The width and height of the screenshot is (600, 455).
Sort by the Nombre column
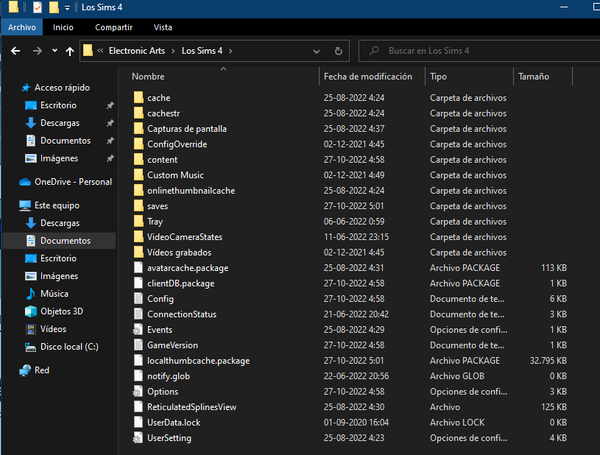pyautogui.click(x=148, y=77)
